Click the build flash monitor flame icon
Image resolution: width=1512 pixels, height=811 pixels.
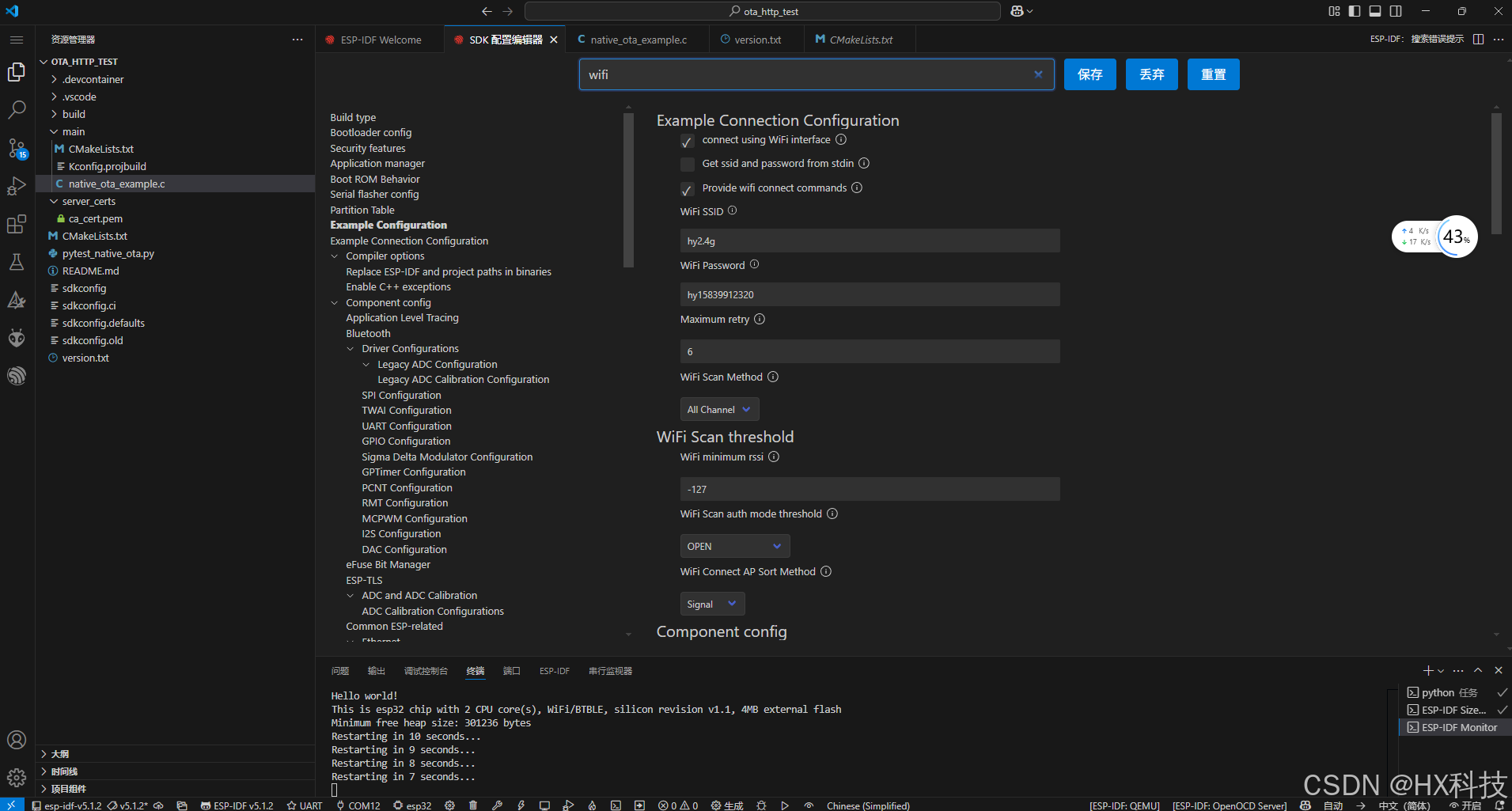pyautogui.click(x=592, y=805)
